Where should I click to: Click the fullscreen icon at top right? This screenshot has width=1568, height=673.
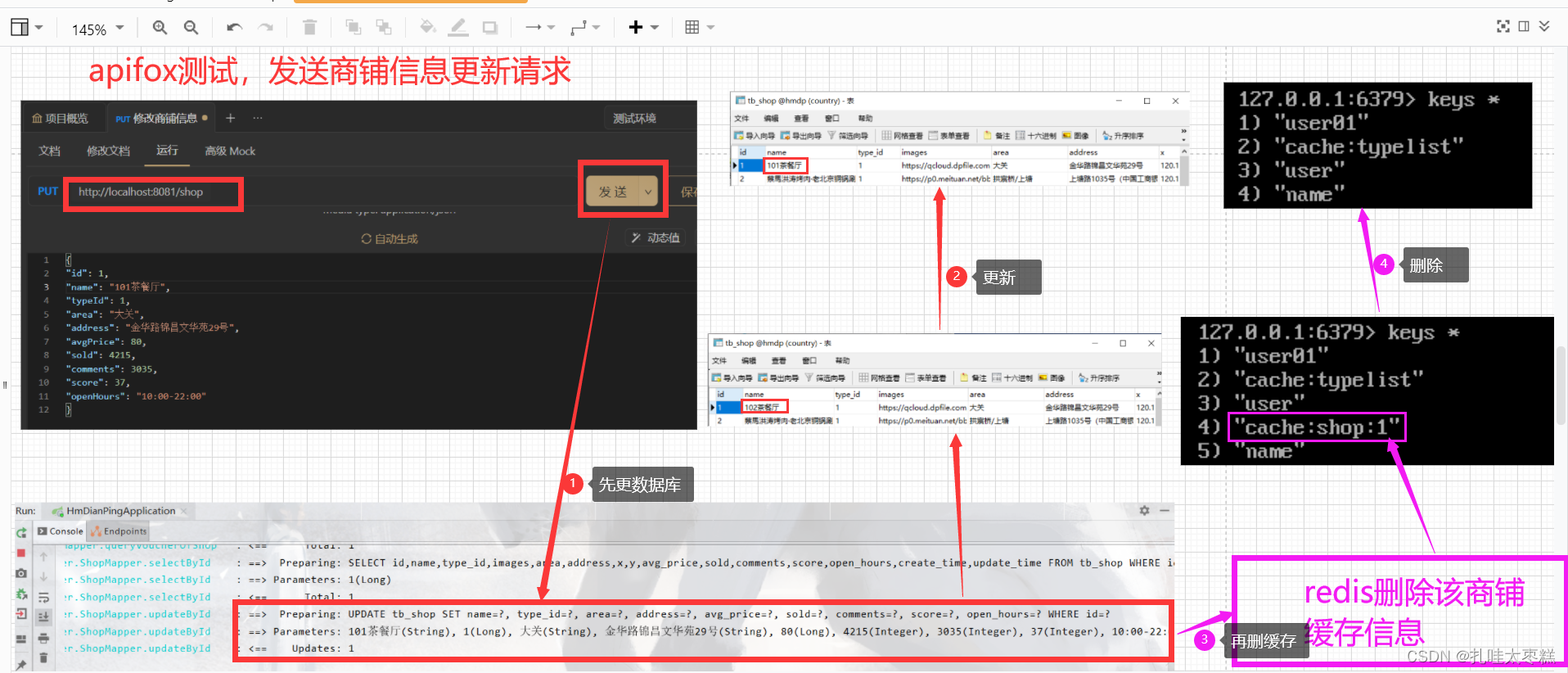1503,26
